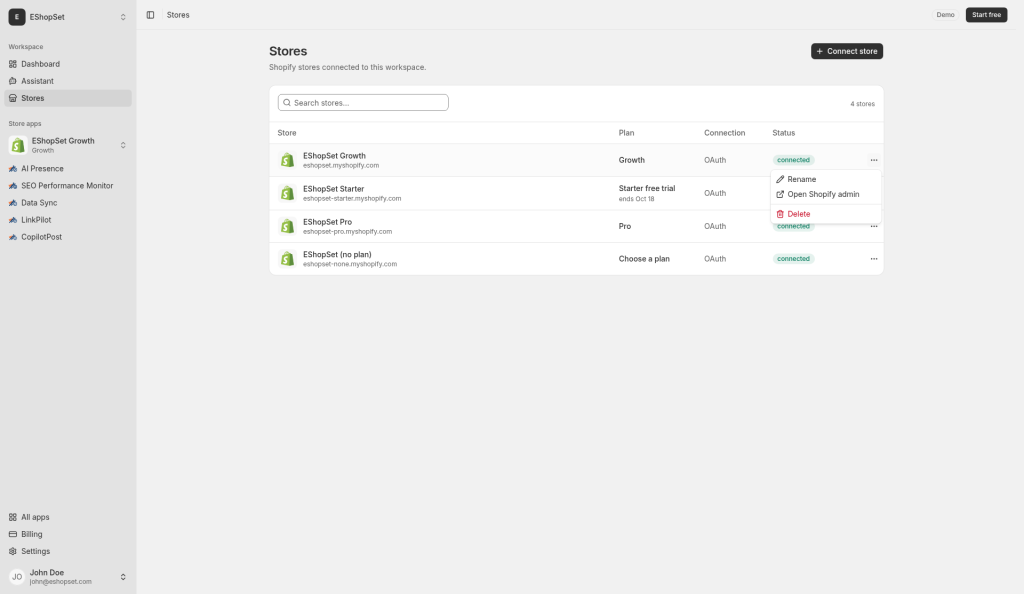Viewport: 1024px width, 594px height.
Task: Click the CopilotPost app icon
Action: pyautogui.click(x=12, y=237)
